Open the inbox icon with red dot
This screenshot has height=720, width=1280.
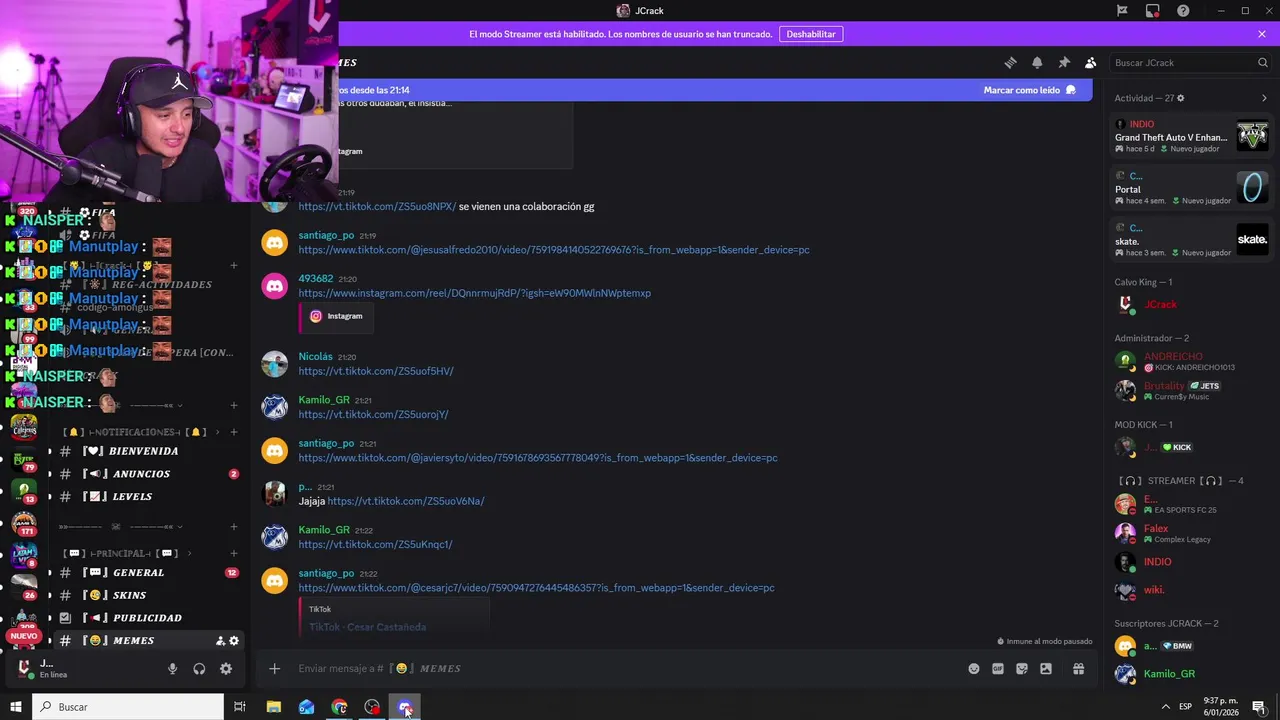tap(1153, 11)
